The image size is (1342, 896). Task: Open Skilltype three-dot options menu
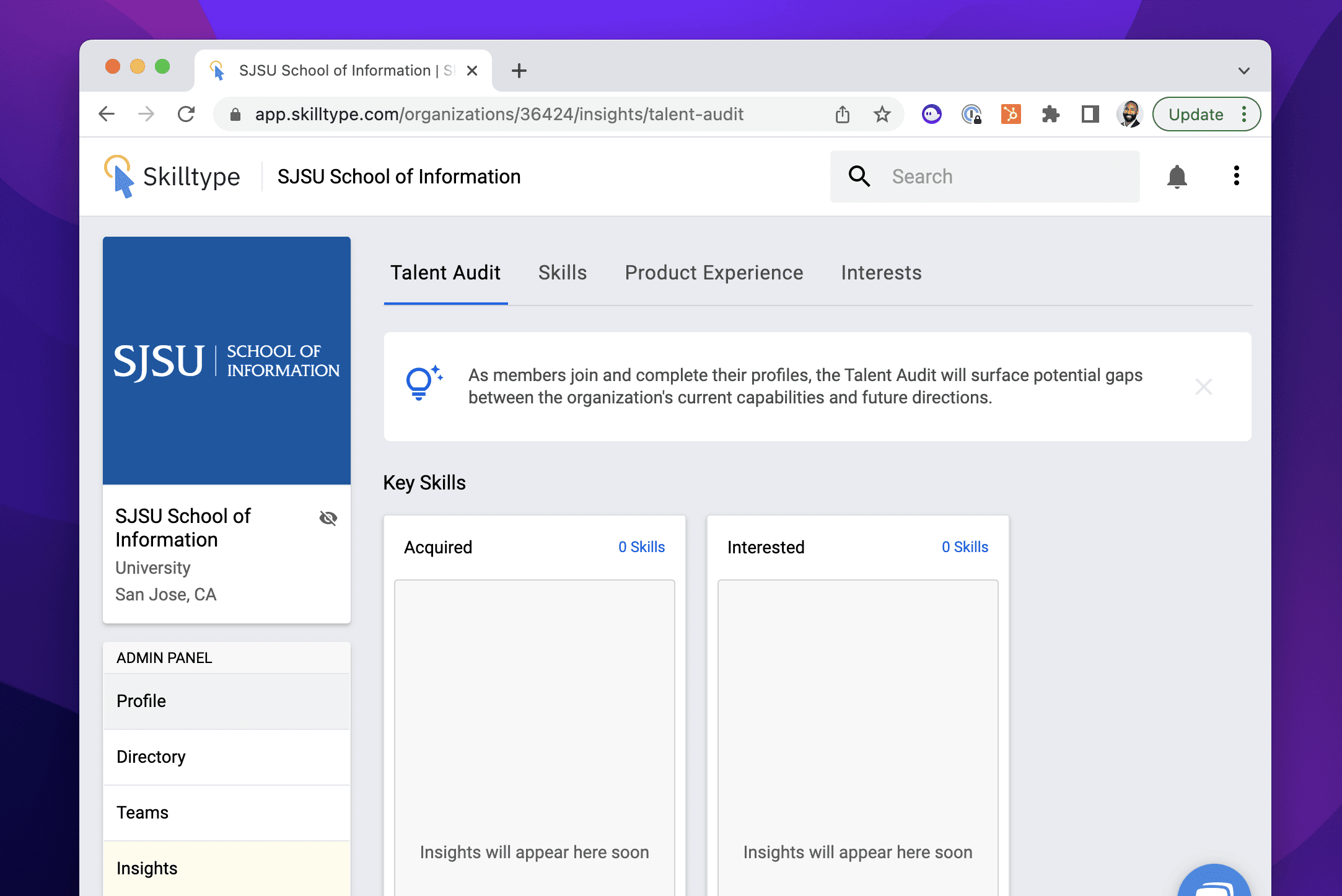click(x=1236, y=177)
